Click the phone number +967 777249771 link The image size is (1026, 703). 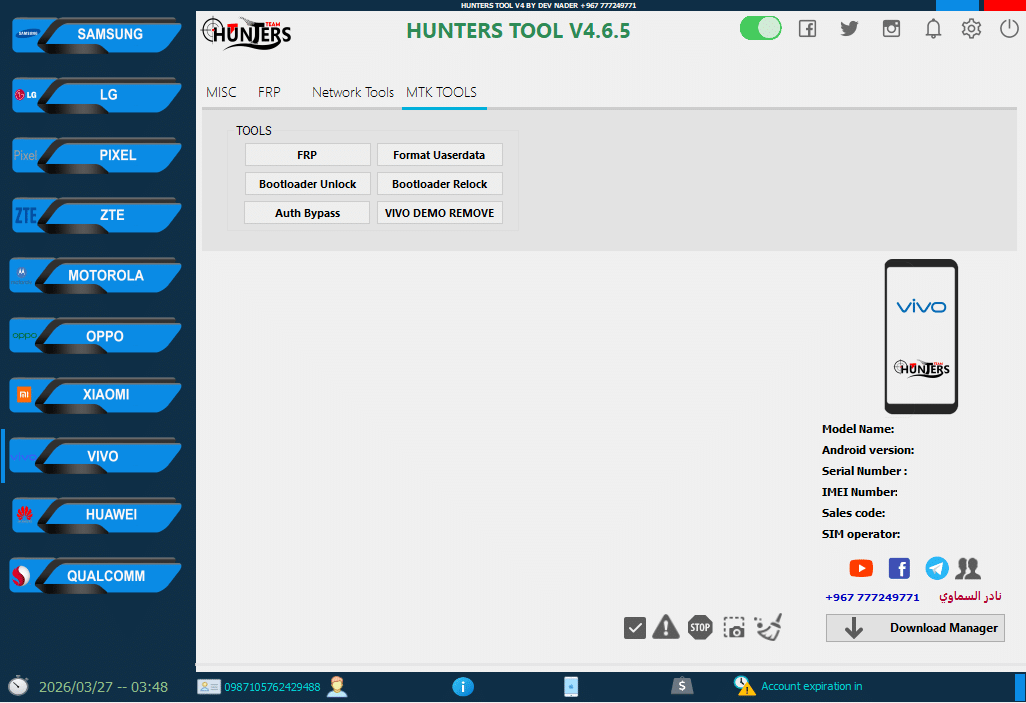[872, 597]
